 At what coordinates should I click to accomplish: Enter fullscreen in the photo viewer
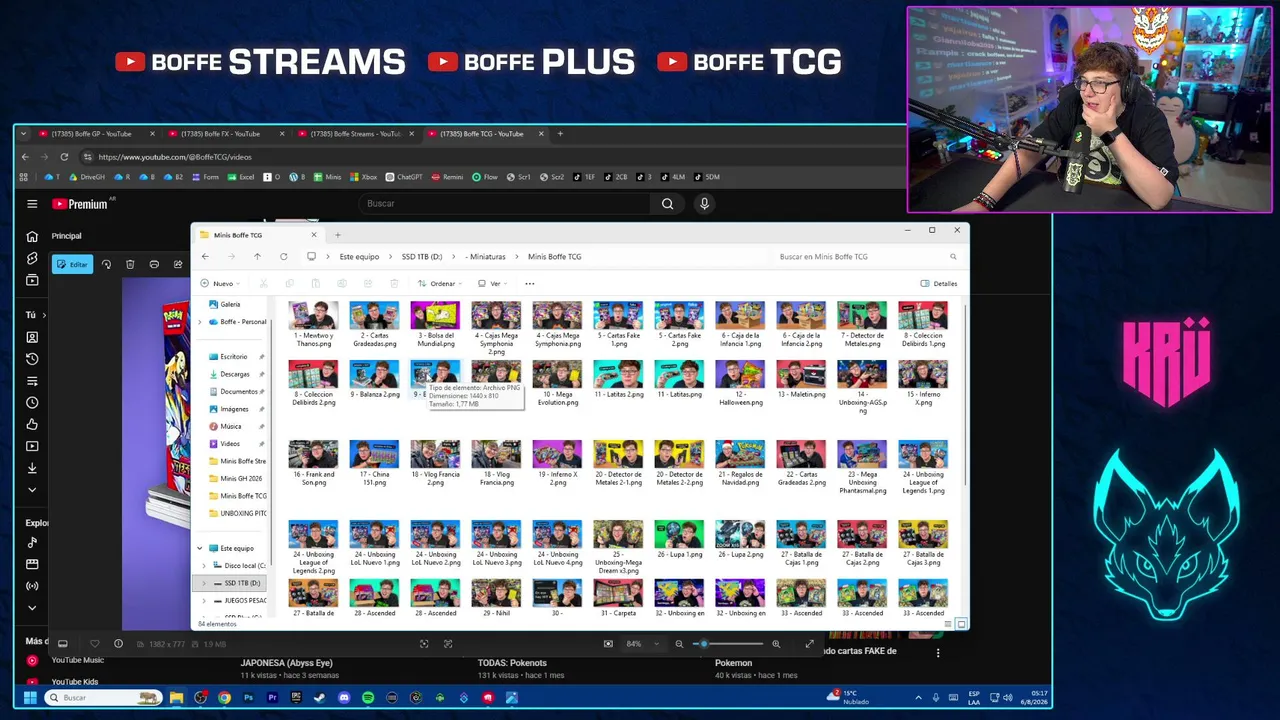click(x=809, y=644)
